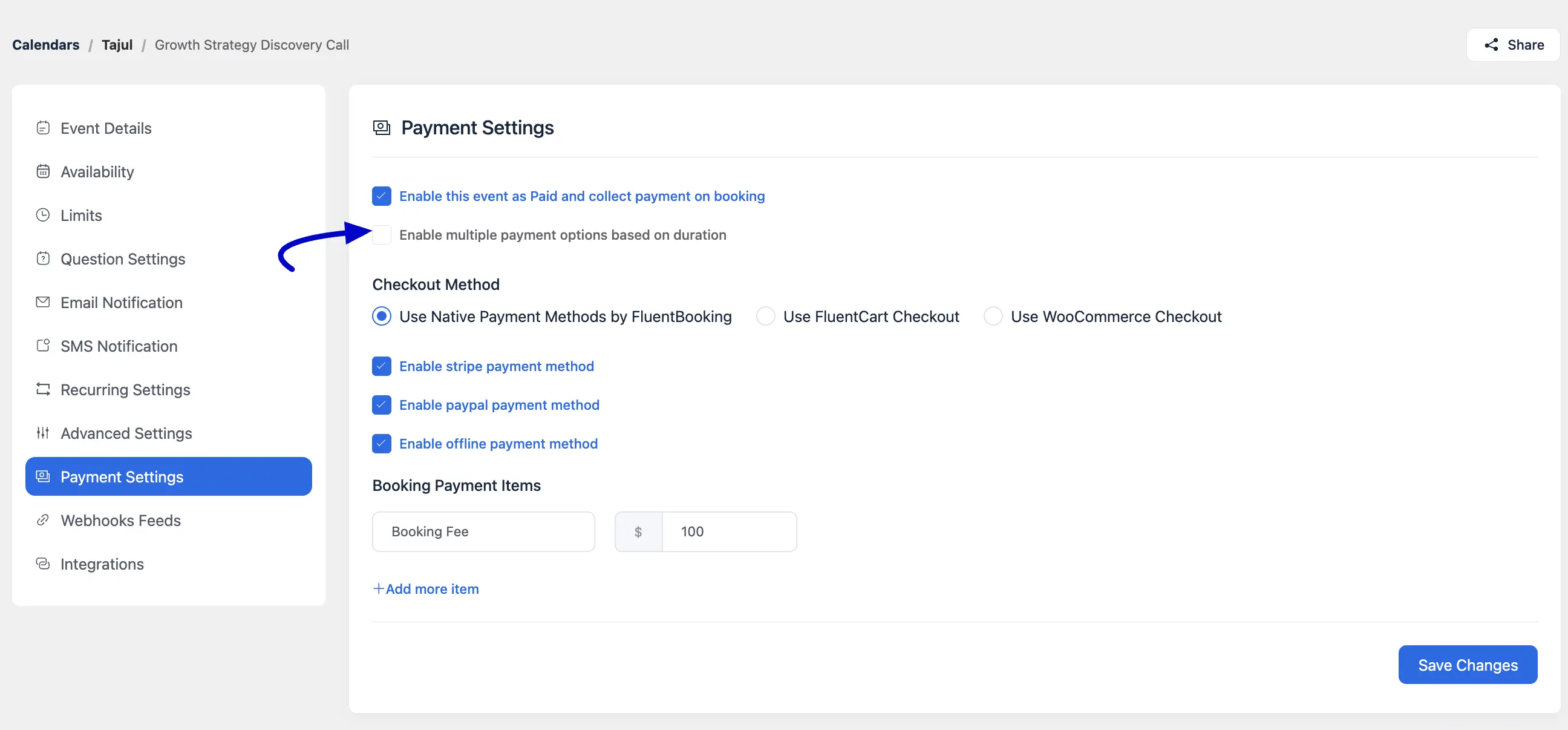The height and width of the screenshot is (730, 1568).
Task: Open Limits section
Action: click(x=169, y=215)
